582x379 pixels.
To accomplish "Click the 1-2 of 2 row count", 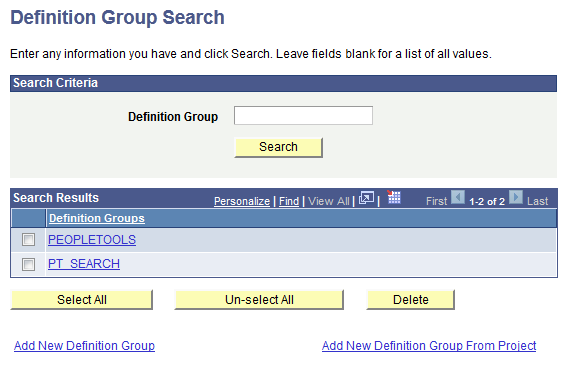I will point(487,202).
